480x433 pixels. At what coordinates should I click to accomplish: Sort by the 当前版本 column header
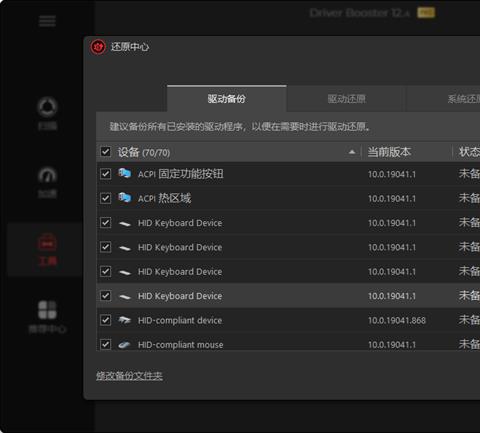389,152
